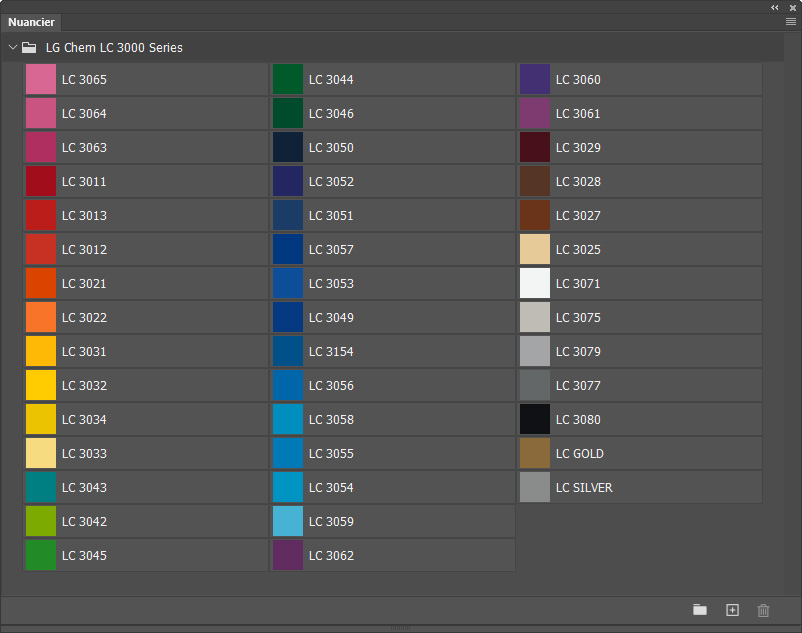Select the LC 3022 orange swatch
The width and height of the screenshot is (802, 633).
click(41, 317)
